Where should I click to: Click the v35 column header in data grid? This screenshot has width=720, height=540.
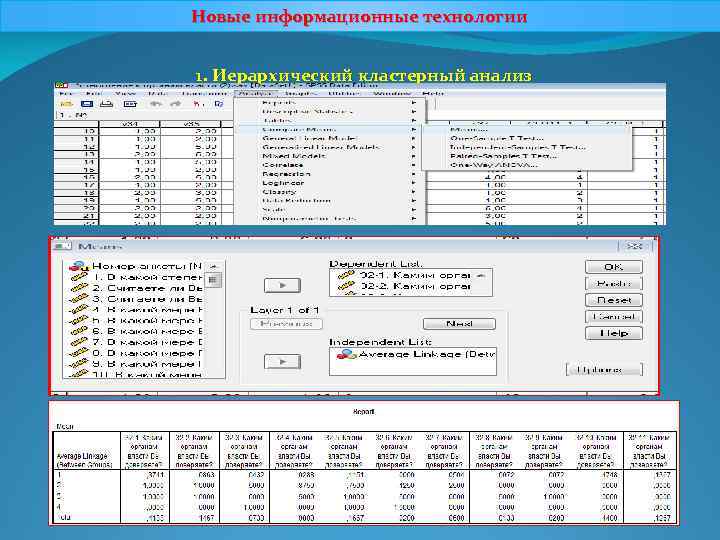[x=190, y=124]
